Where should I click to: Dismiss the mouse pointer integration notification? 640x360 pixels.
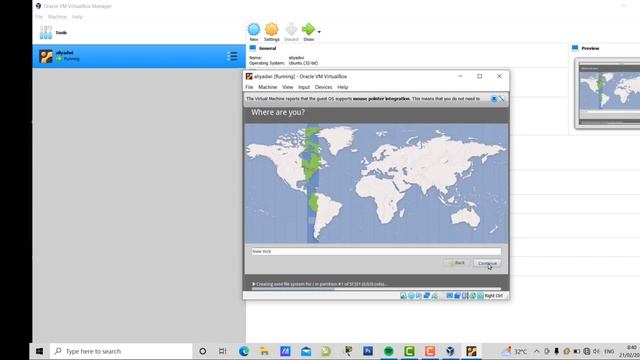pyautogui.click(x=493, y=98)
